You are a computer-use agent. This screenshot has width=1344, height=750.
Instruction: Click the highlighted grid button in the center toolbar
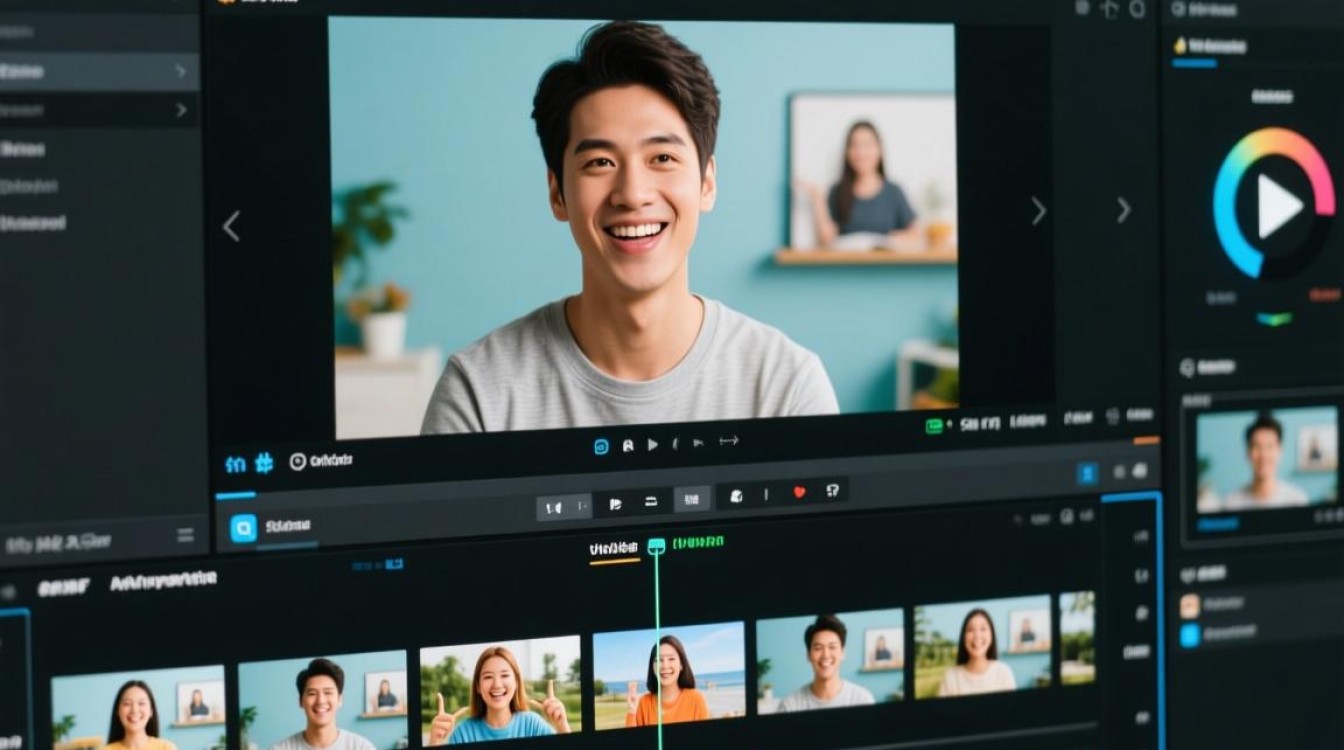click(x=691, y=498)
